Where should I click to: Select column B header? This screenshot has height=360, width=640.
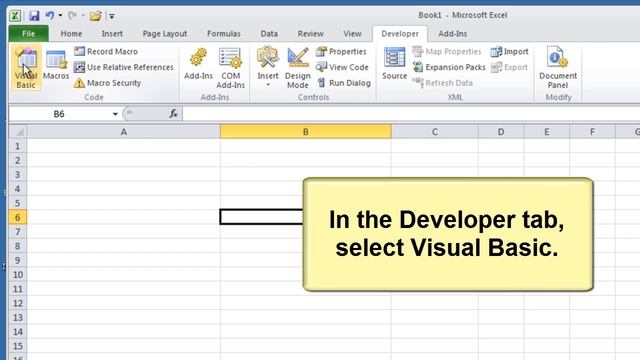(x=306, y=131)
